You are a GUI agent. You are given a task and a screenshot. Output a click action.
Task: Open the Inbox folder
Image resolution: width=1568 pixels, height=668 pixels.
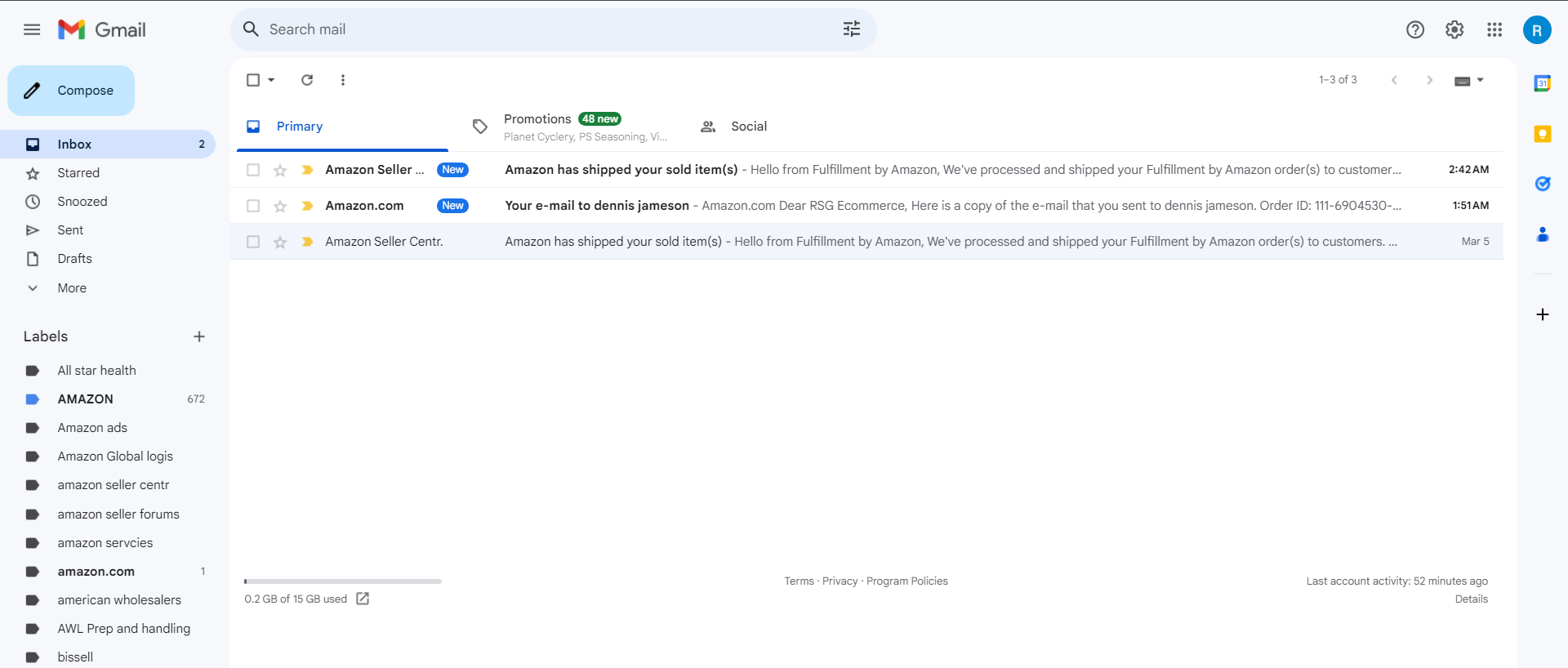tap(108, 145)
